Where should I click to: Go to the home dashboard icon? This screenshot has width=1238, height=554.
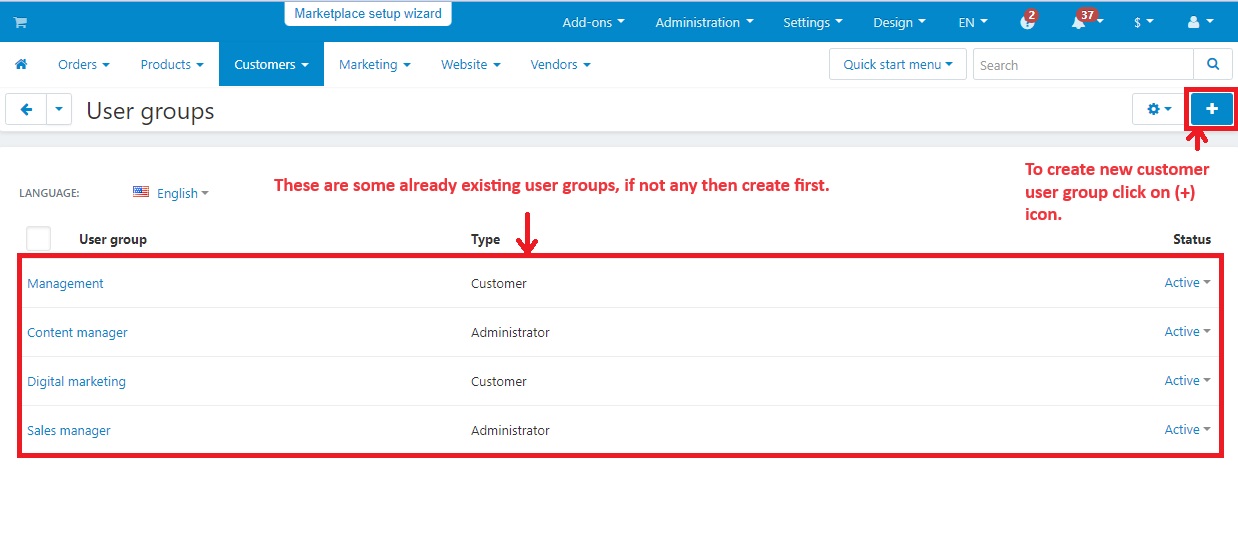21,65
